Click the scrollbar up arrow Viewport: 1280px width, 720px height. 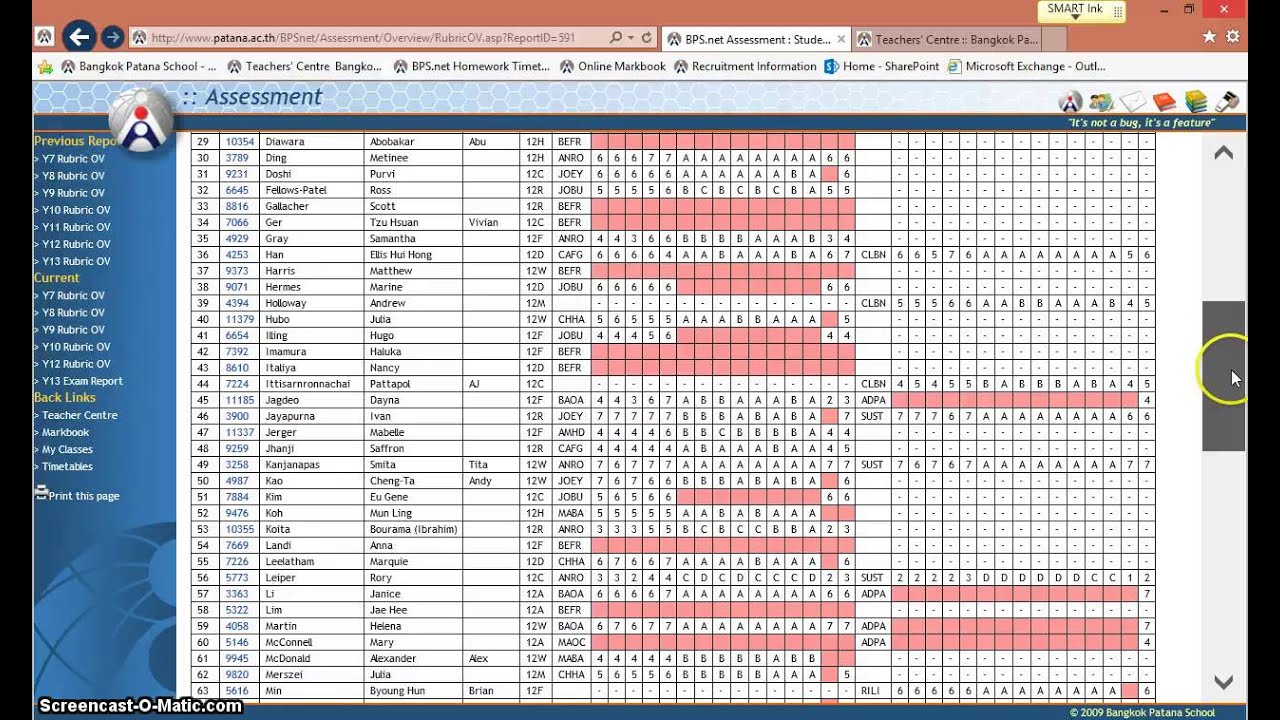[1223, 153]
